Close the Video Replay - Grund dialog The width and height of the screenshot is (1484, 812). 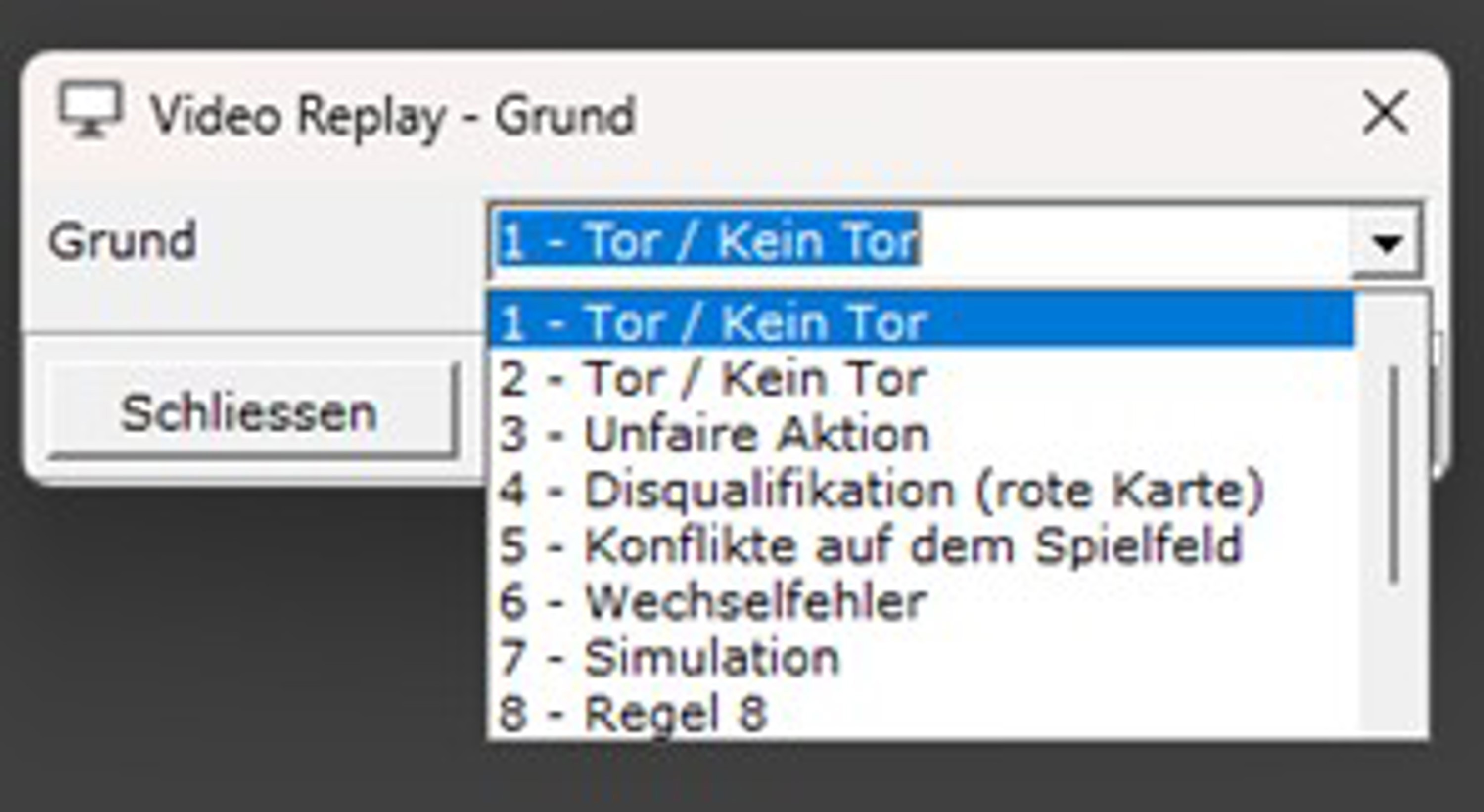click(x=1385, y=113)
